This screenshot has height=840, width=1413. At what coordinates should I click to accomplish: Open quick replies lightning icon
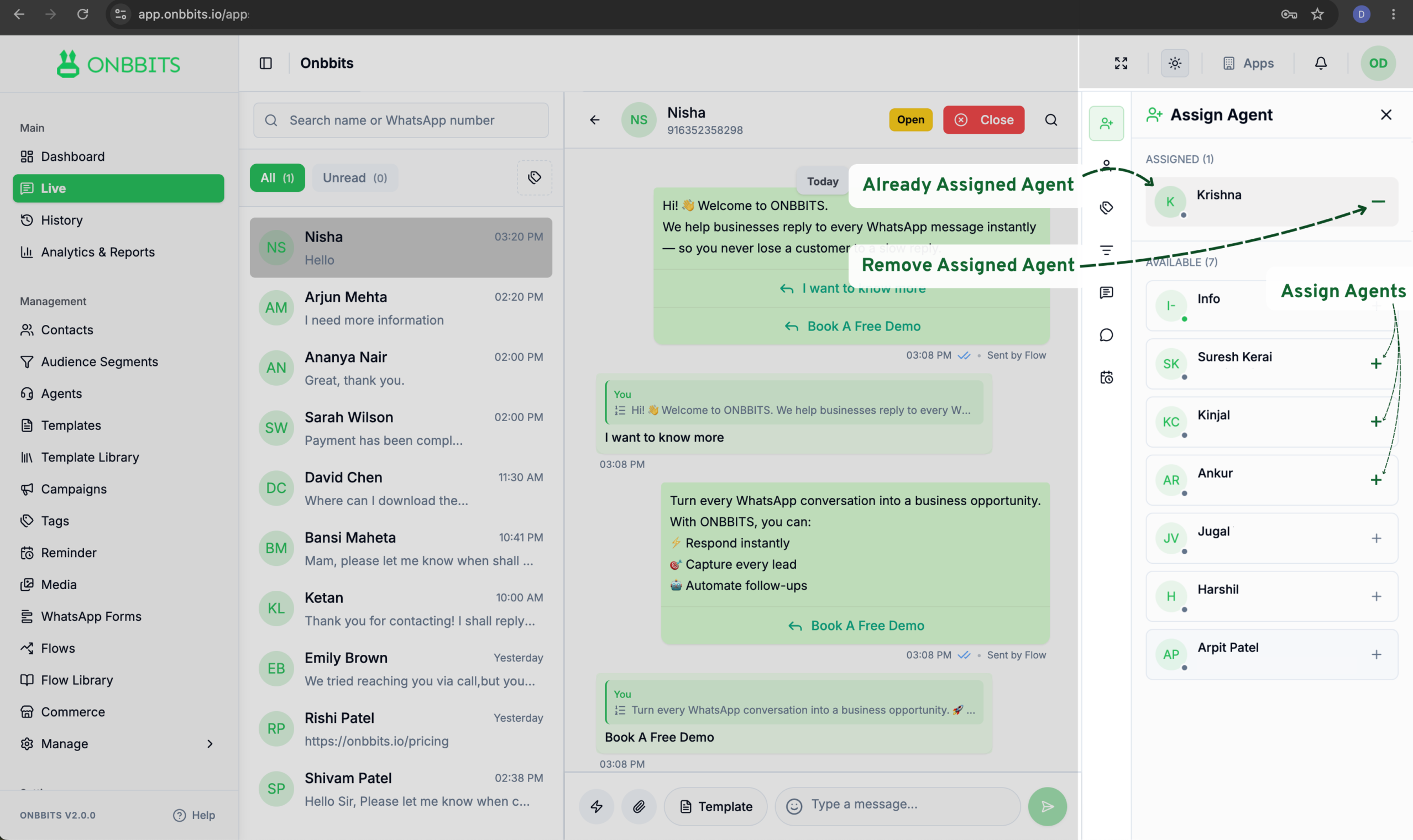596,807
